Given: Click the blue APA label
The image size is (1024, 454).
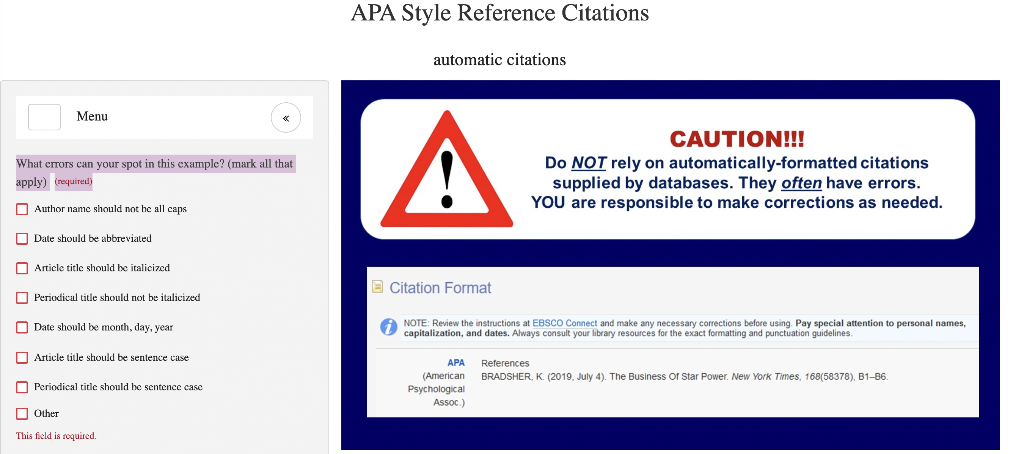Looking at the screenshot, I should [456, 363].
